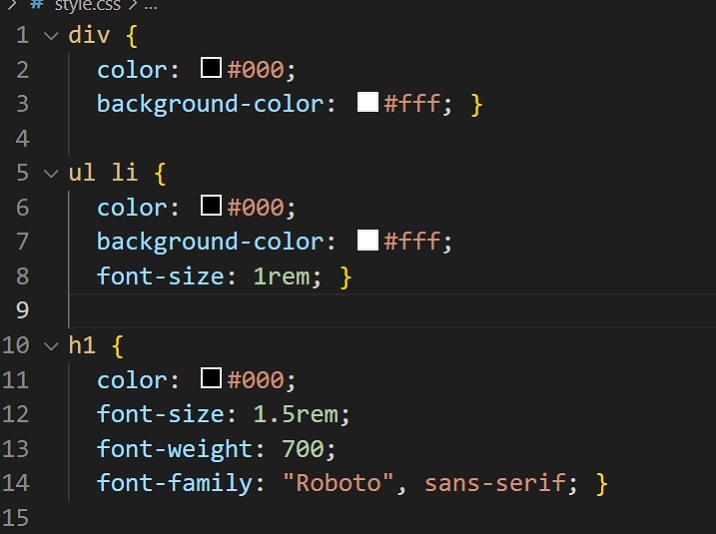The height and width of the screenshot is (534, 716).
Task: Place cursor in the h1 selector
Action: click(81, 347)
